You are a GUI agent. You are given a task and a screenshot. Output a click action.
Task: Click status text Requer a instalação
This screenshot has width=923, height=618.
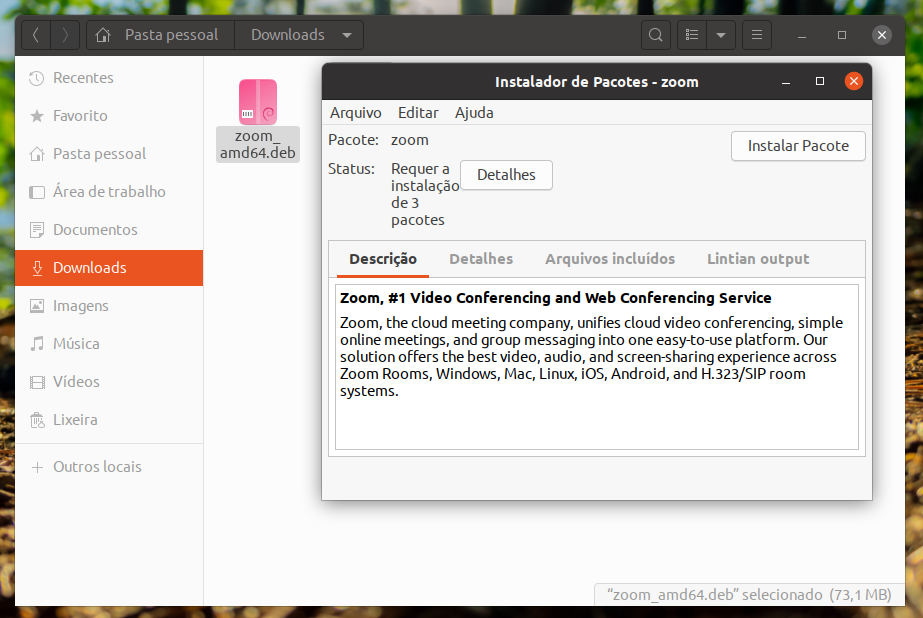(425, 194)
